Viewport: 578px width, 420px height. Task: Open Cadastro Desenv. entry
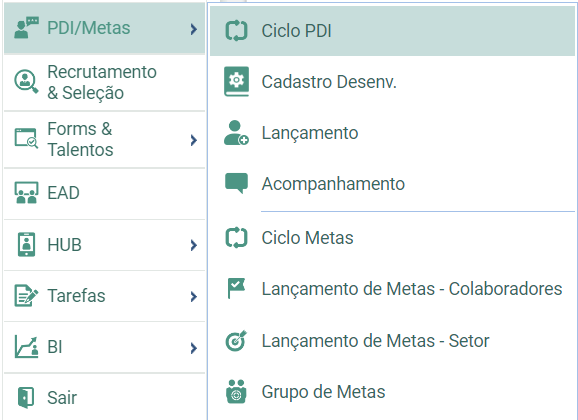tap(392, 82)
